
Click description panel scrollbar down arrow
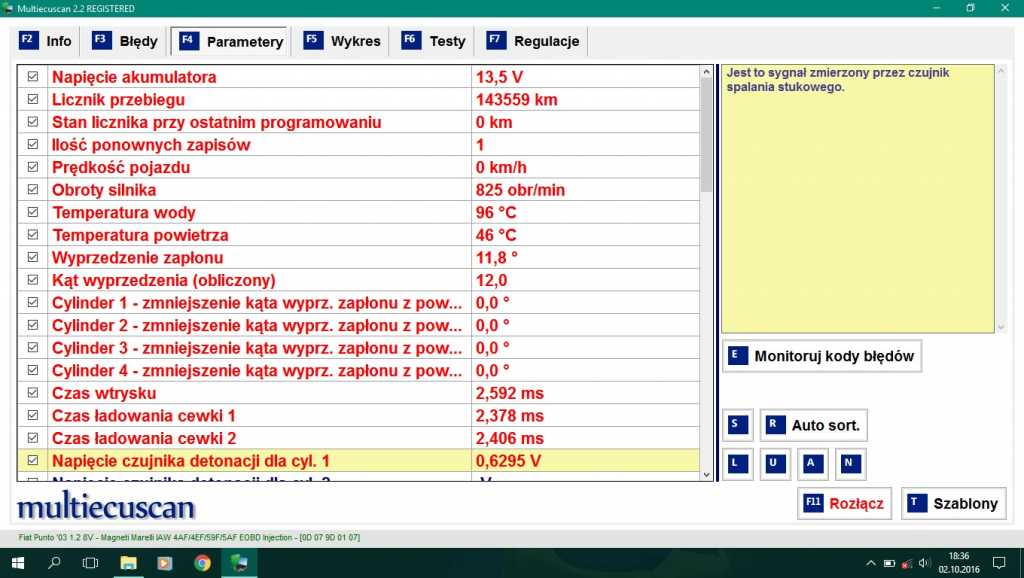1001,326
